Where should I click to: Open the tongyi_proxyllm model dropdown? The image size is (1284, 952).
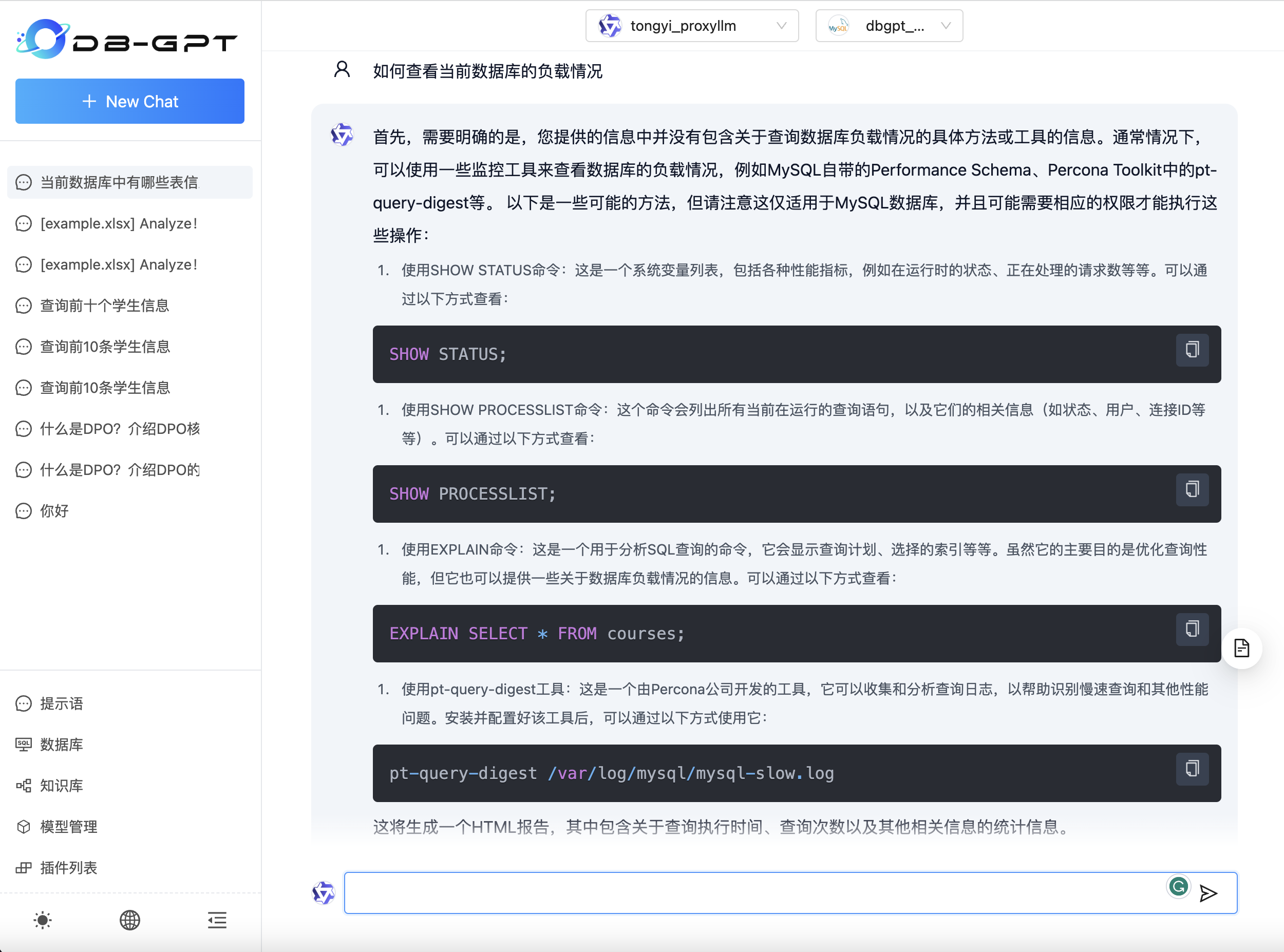point(691,26)
